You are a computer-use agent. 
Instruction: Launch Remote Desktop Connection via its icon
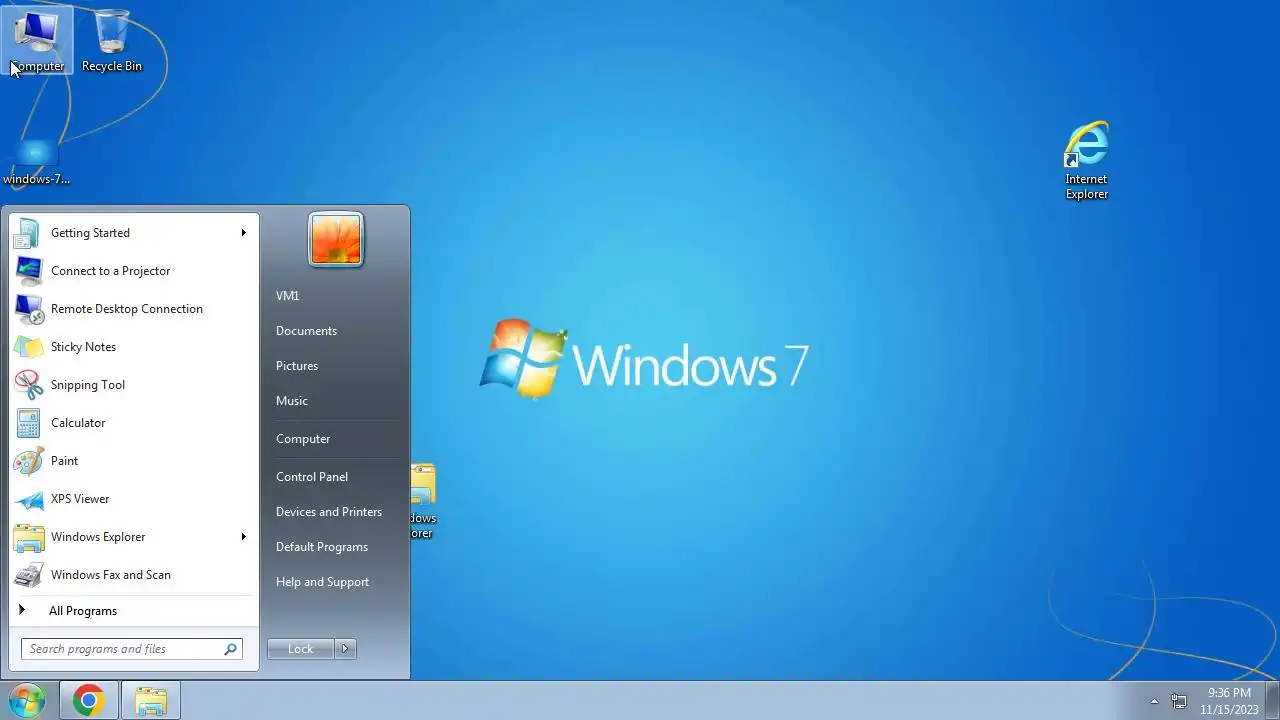(28, 309)
